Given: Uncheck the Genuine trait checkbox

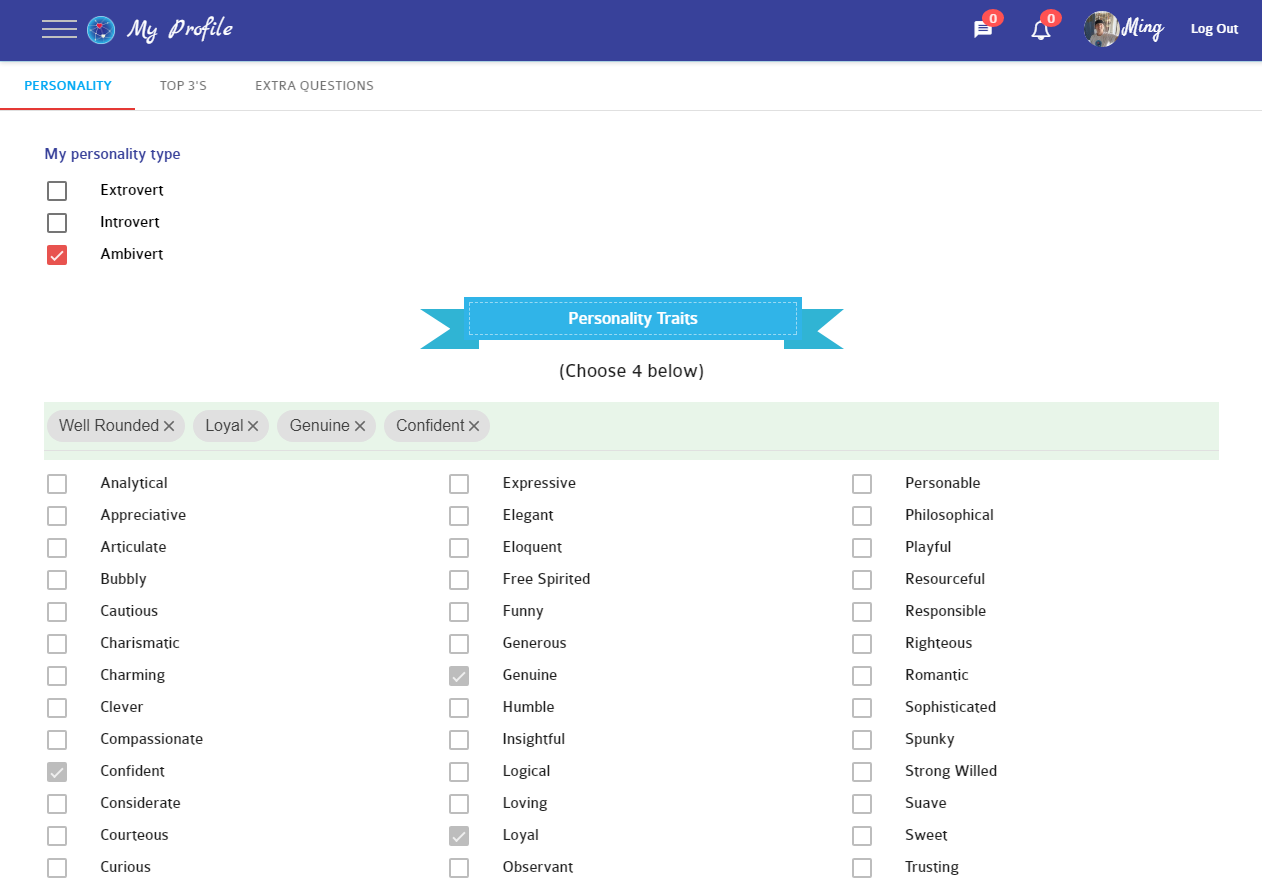Looking at the screenshot, I should pyautogui.click(x=459, y=676).
